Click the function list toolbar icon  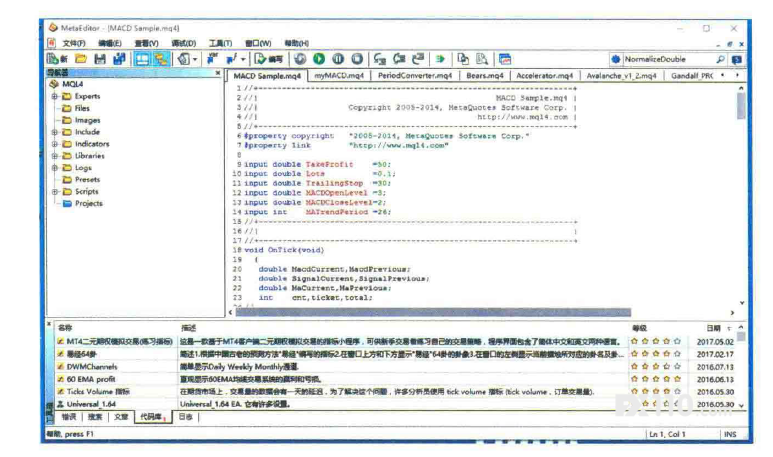pyautogui.click(x=232, y=59)
